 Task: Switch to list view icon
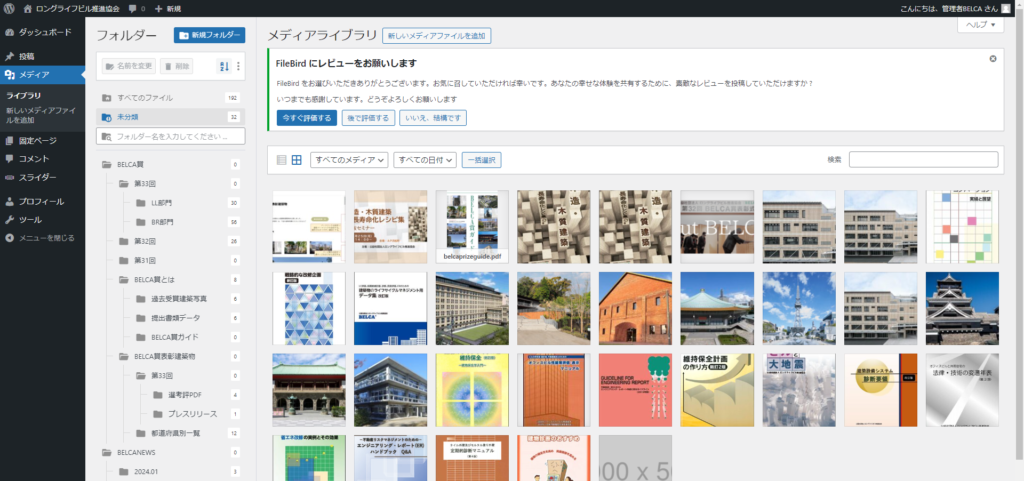click(x=281, y=160)
